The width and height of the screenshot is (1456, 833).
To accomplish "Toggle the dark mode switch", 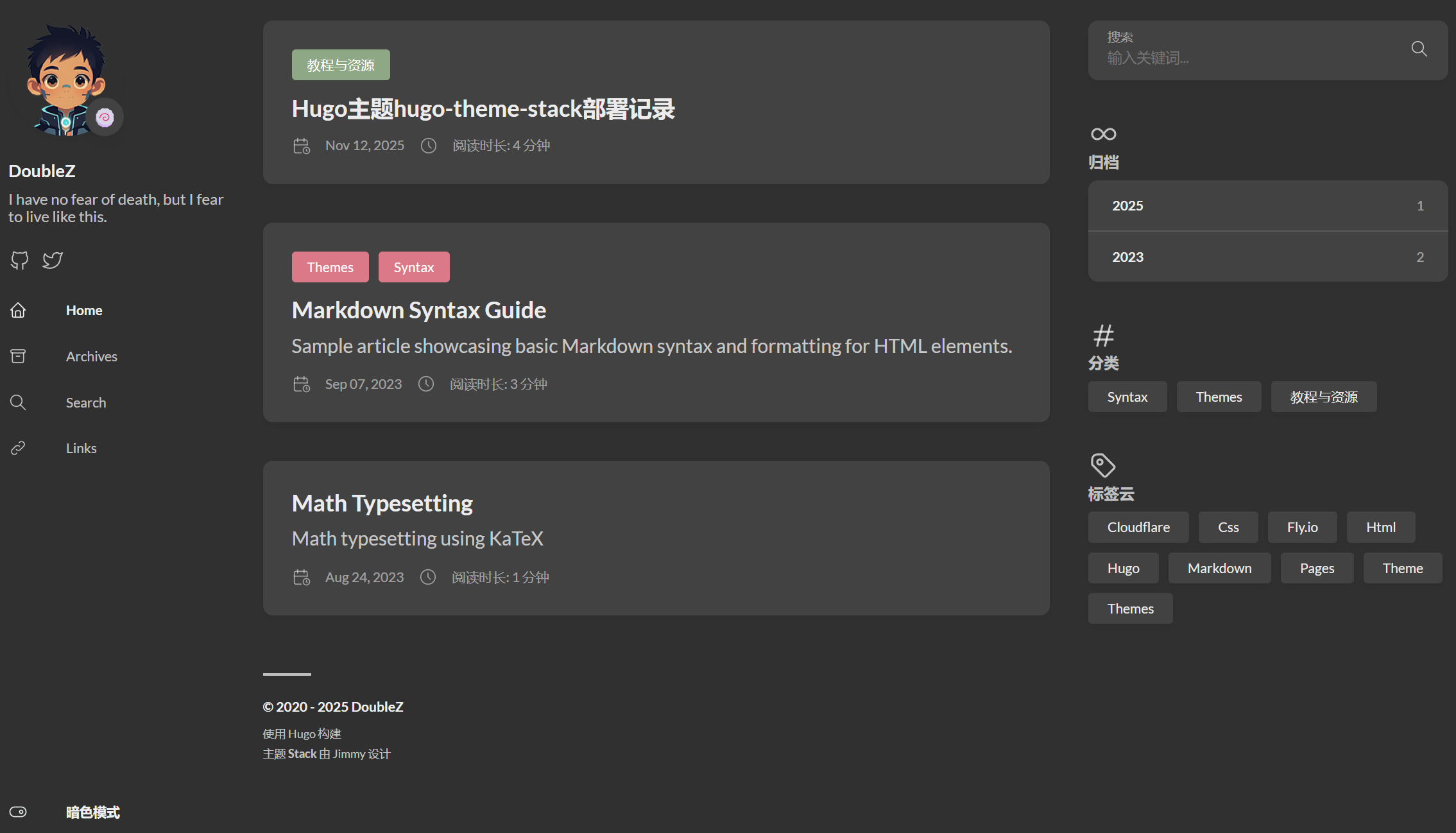I will click(x=18, y=812).
